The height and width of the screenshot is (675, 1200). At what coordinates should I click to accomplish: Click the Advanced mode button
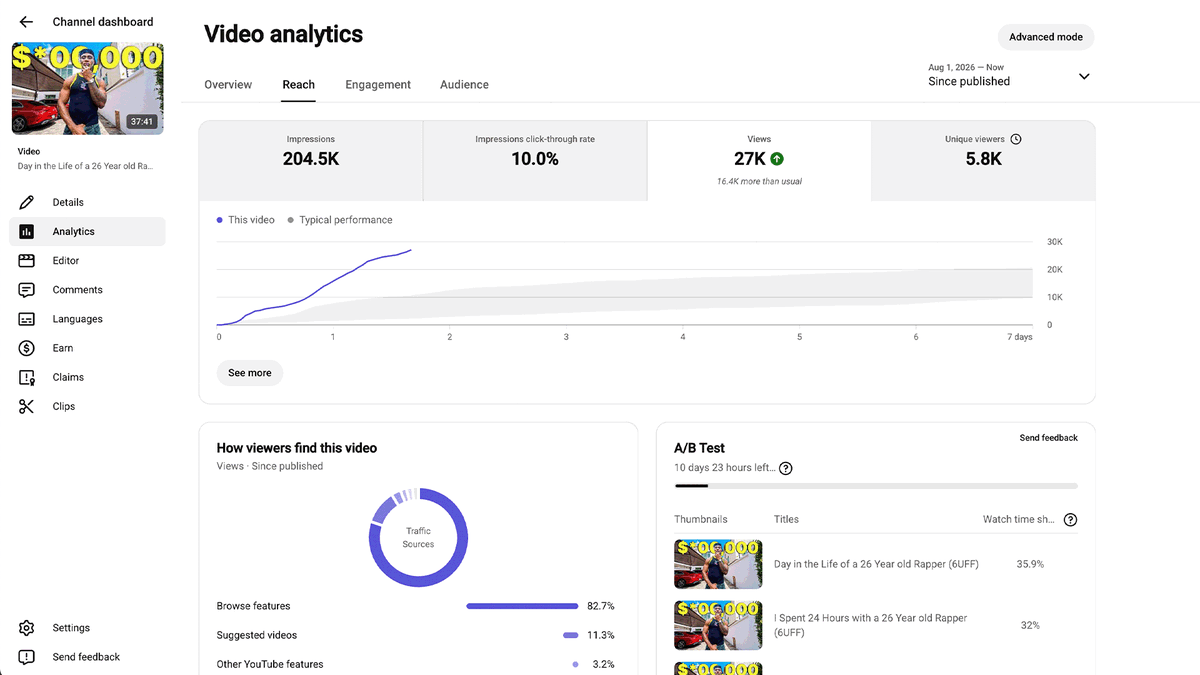point(1046,37)
